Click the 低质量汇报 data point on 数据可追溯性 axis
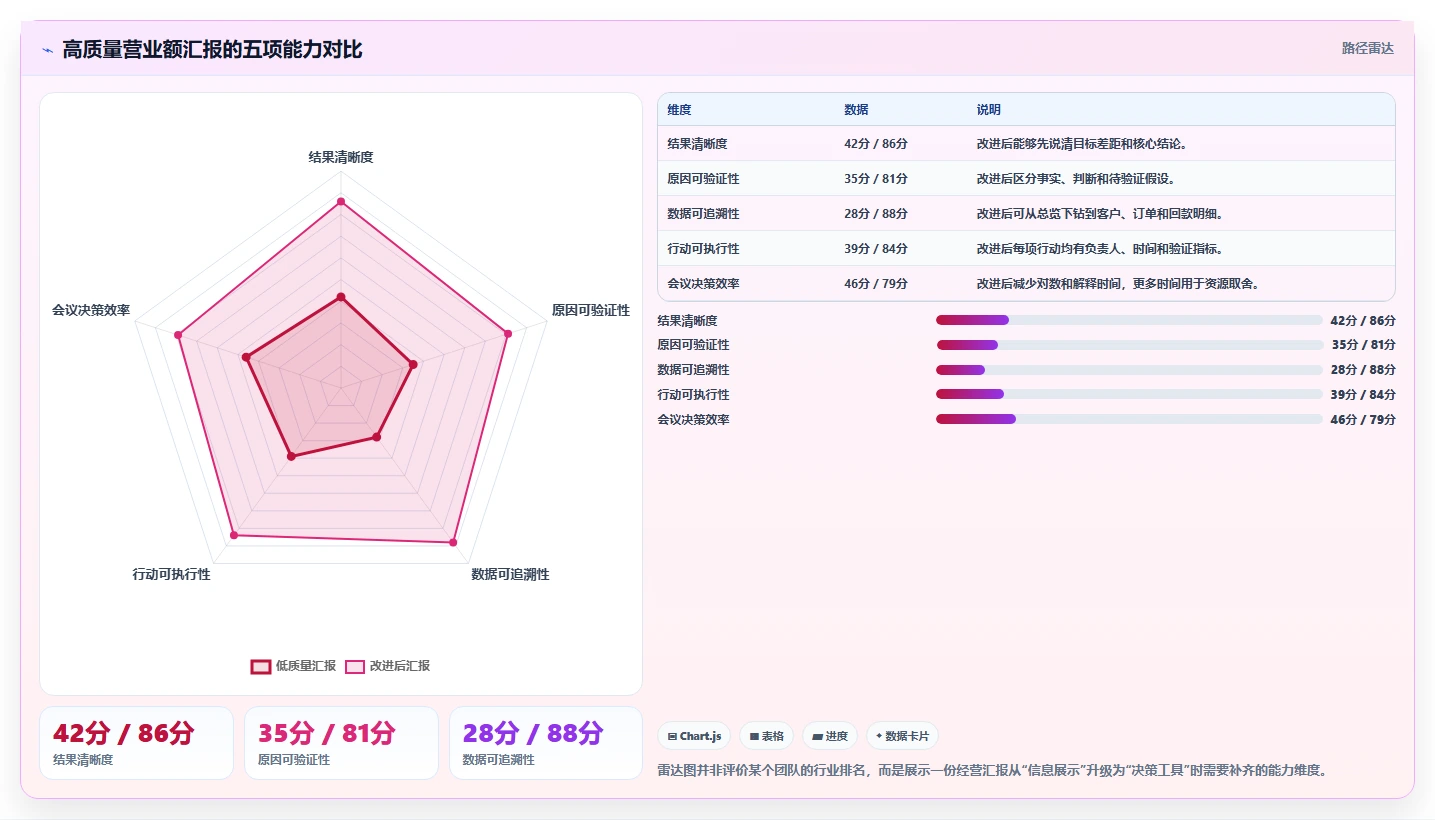The width and height of the screenshot is (1435, 820). click(x=377, y=437)
